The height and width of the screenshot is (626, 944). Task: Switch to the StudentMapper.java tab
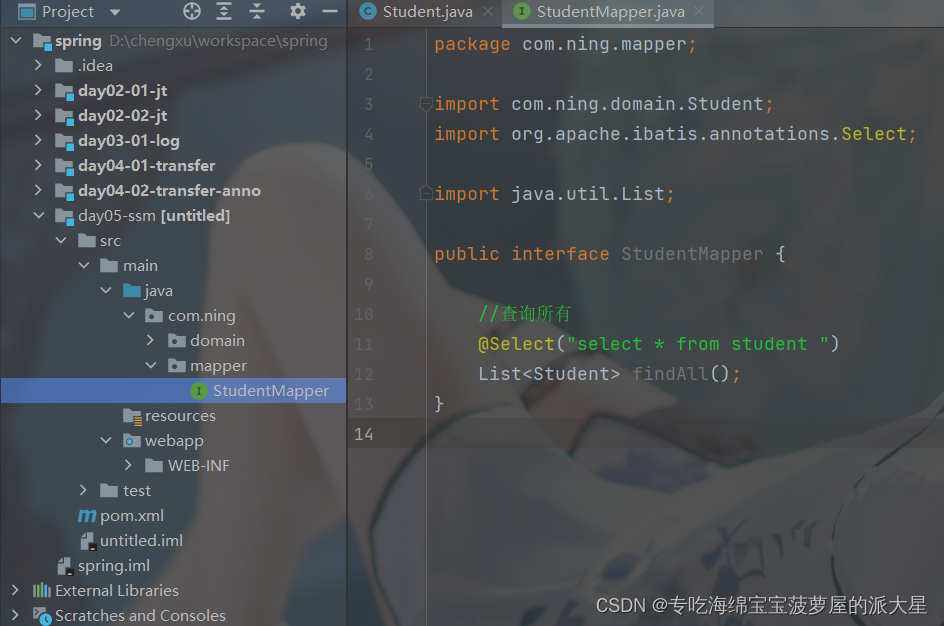click(x=610, y=11)
